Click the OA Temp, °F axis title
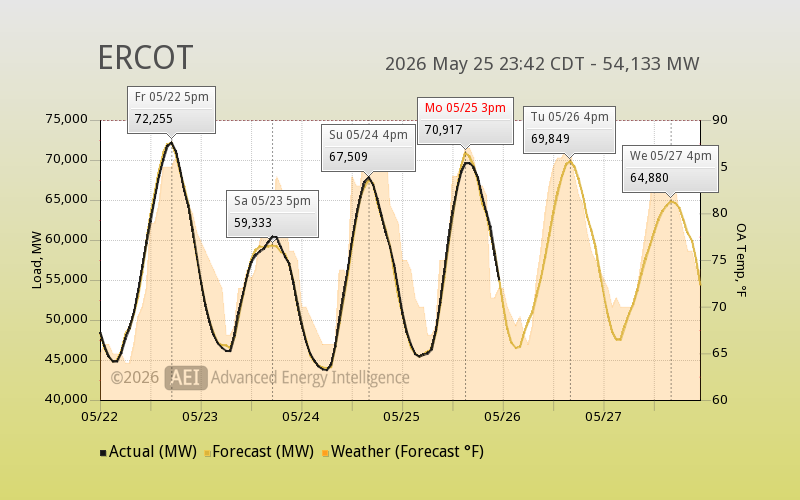The height and width of the screenshot is (500, 800). click(x=741, y=260)
